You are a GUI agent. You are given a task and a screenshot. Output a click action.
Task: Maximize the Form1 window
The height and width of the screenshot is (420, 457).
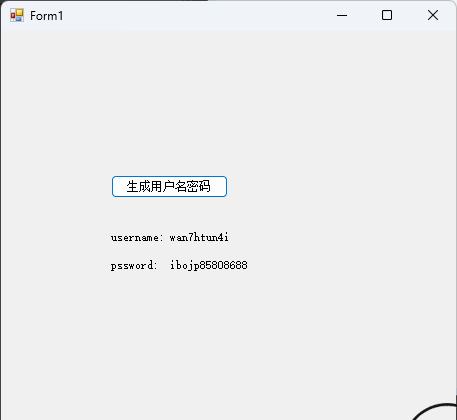click(387, 15)
